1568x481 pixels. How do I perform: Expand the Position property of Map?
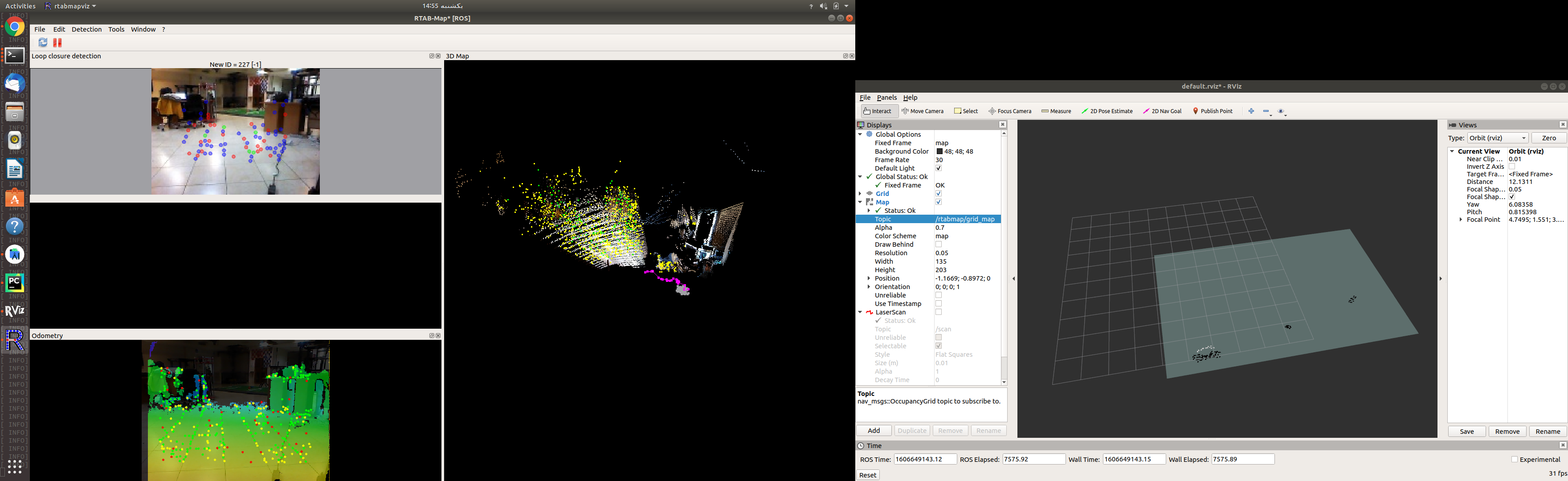(x=869, y=278)
